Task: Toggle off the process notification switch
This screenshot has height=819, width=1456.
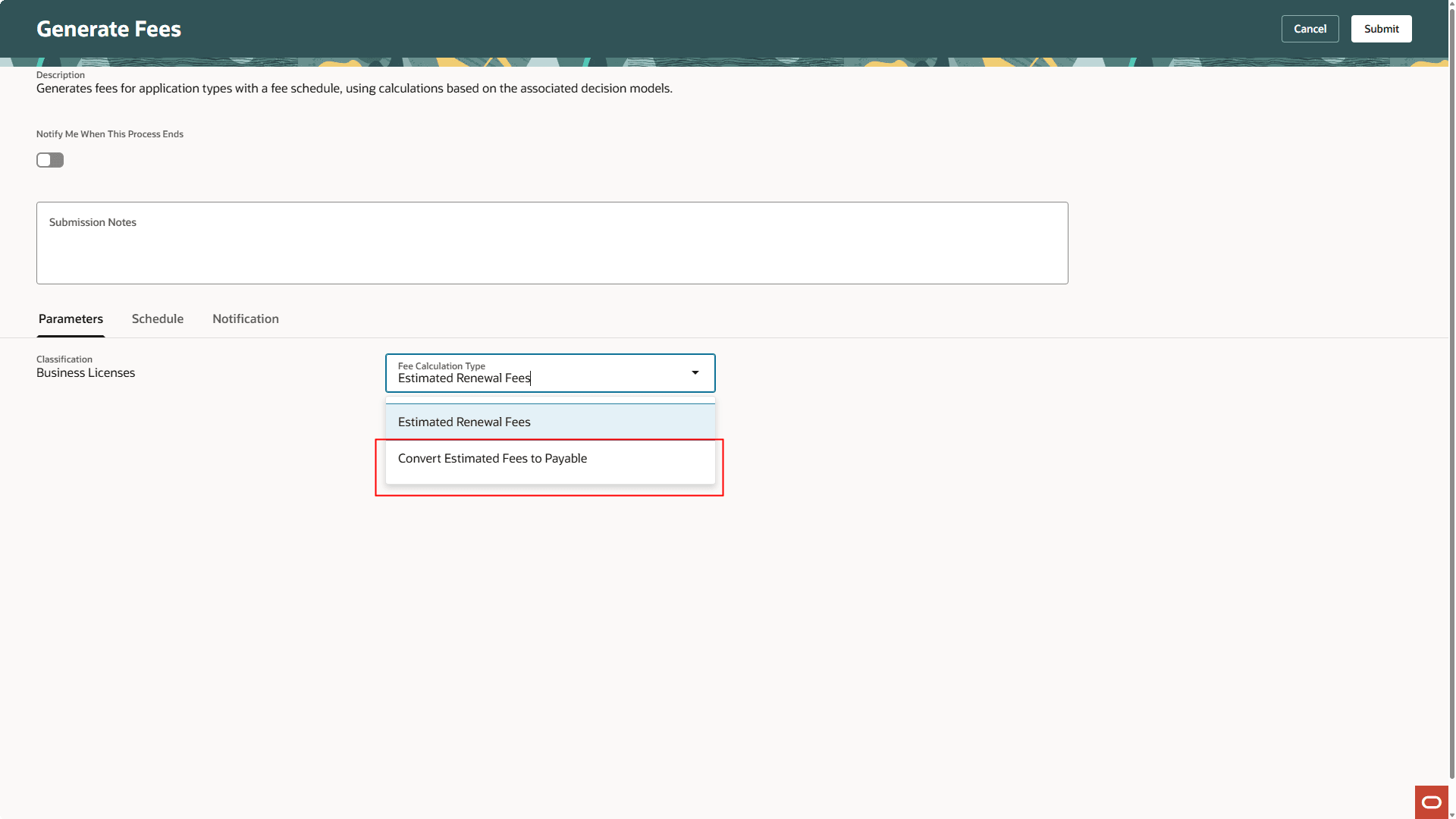Action: pos(49,160)
